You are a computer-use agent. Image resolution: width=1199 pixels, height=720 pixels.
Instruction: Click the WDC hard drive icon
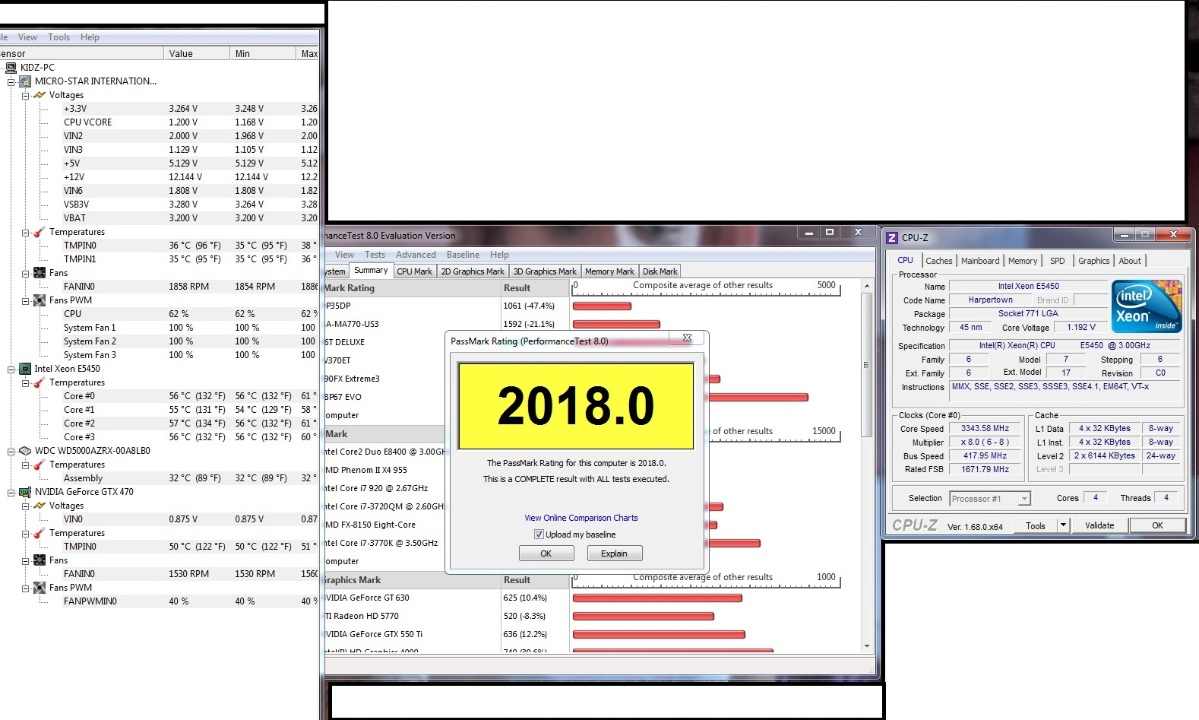25,451
